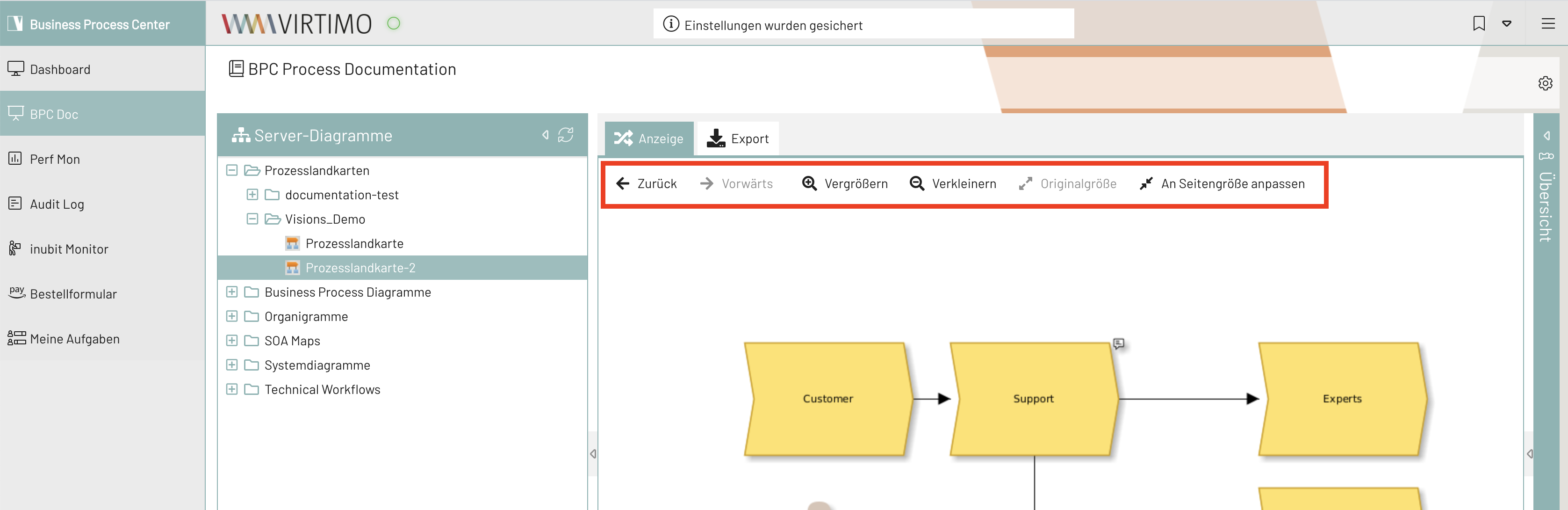Refresh the Server-Diagramme tree

coord(566,135)
